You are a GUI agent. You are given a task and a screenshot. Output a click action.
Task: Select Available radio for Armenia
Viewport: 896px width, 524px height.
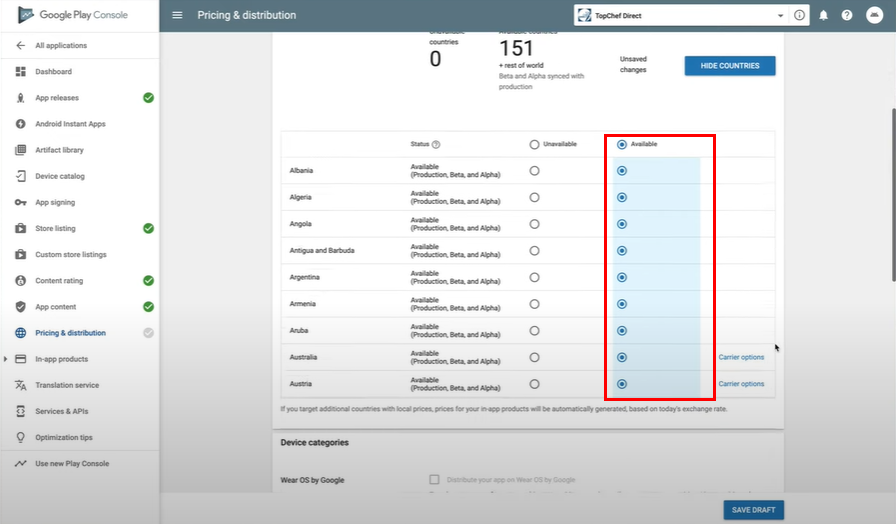(622, 304)
